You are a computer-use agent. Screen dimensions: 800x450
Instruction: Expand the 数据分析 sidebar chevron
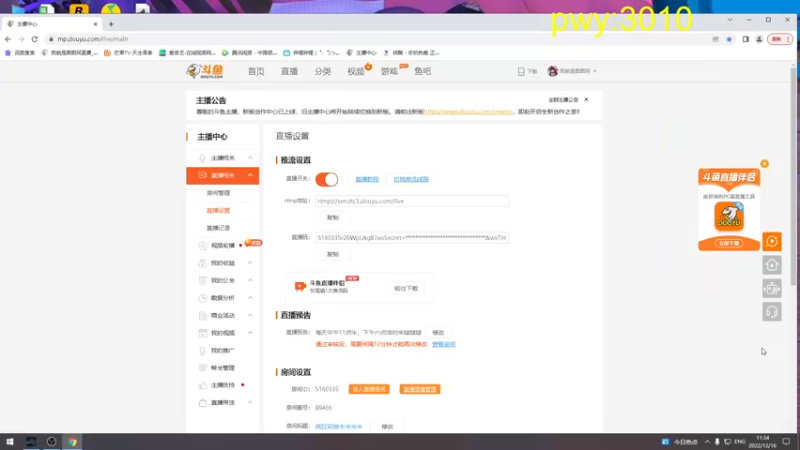tap(250, 297)
